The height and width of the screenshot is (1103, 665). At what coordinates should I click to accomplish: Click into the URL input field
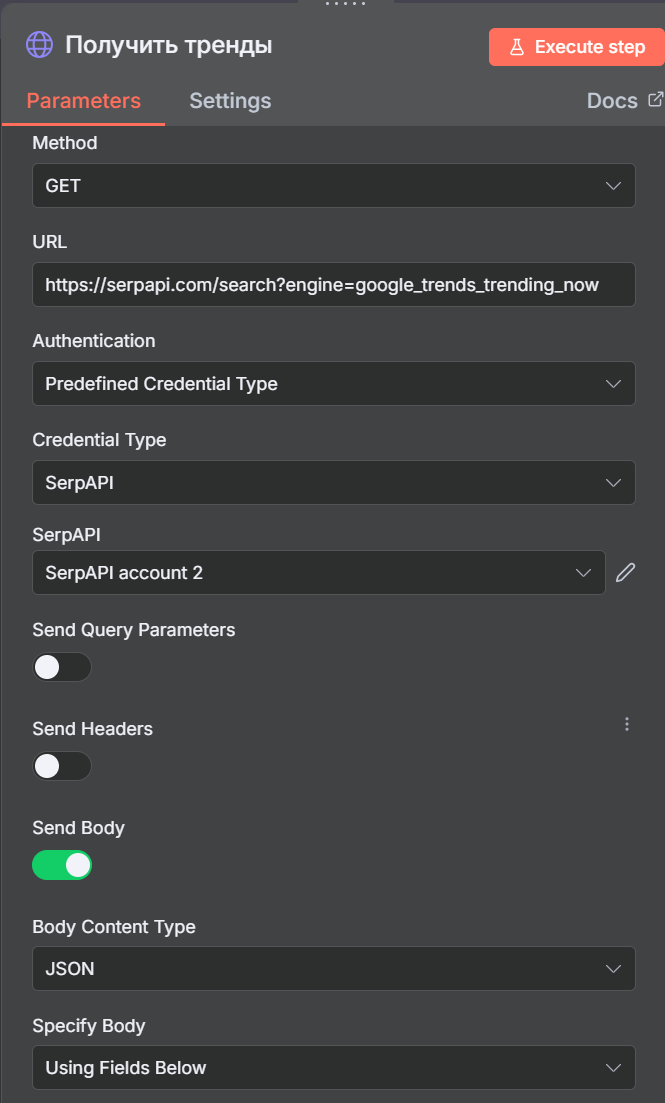click(x=334, y=285)
